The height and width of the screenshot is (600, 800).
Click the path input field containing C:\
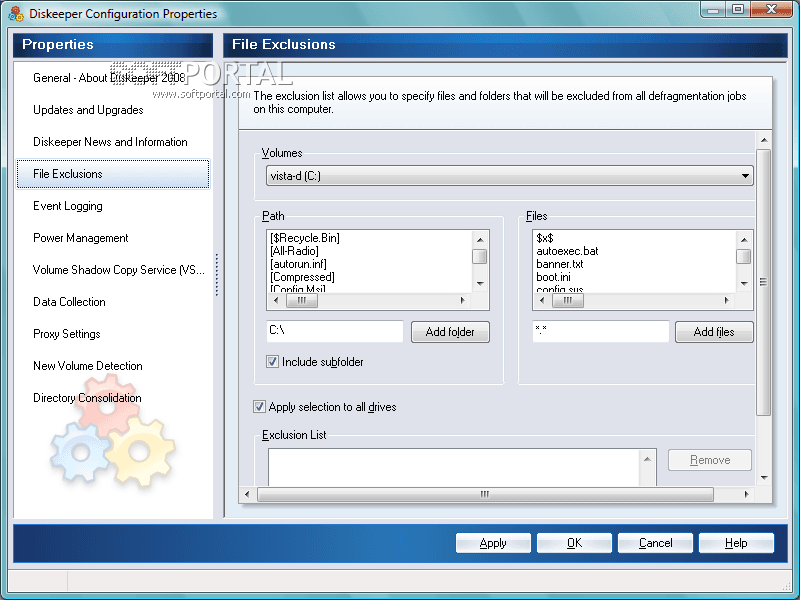click(x=335, y=331)
